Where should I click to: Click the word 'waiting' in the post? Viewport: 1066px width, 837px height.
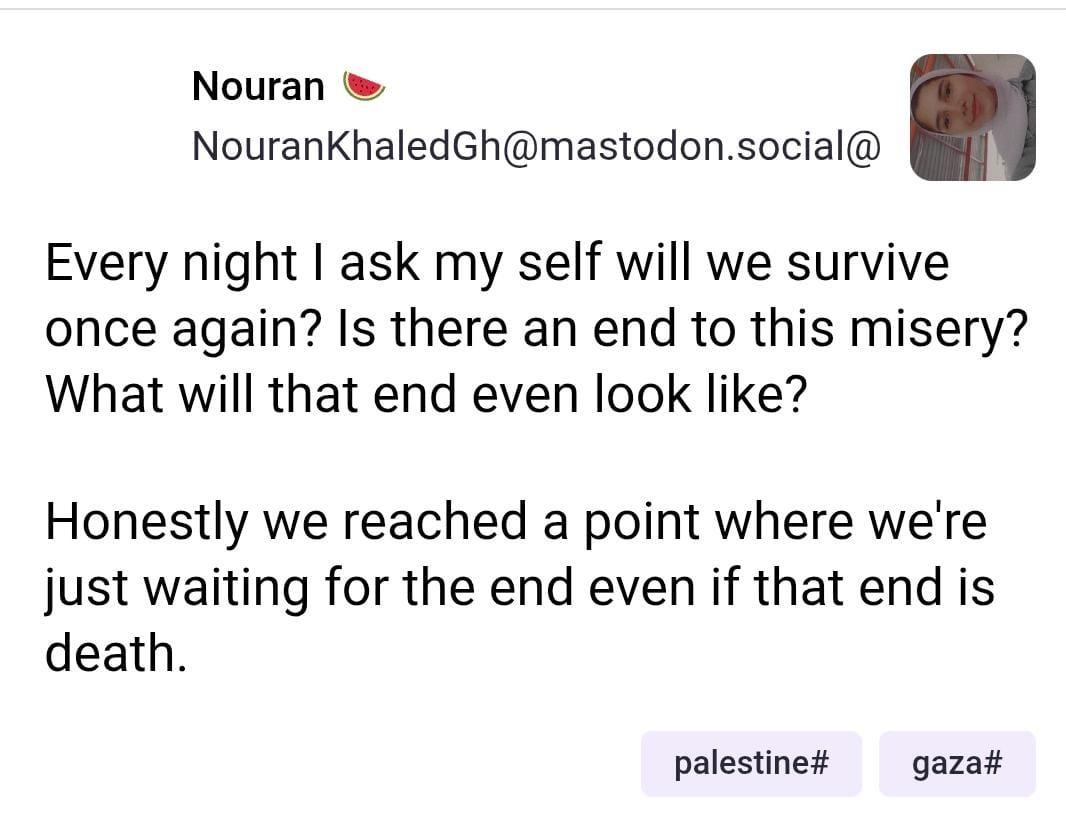(x=227, y=589)
